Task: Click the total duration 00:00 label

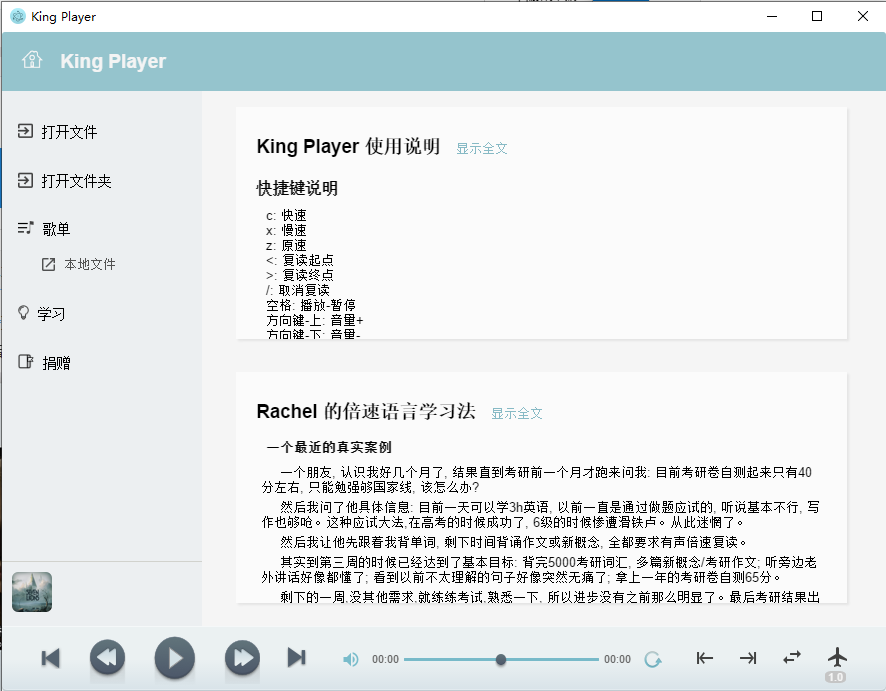Action: point(618,659)
